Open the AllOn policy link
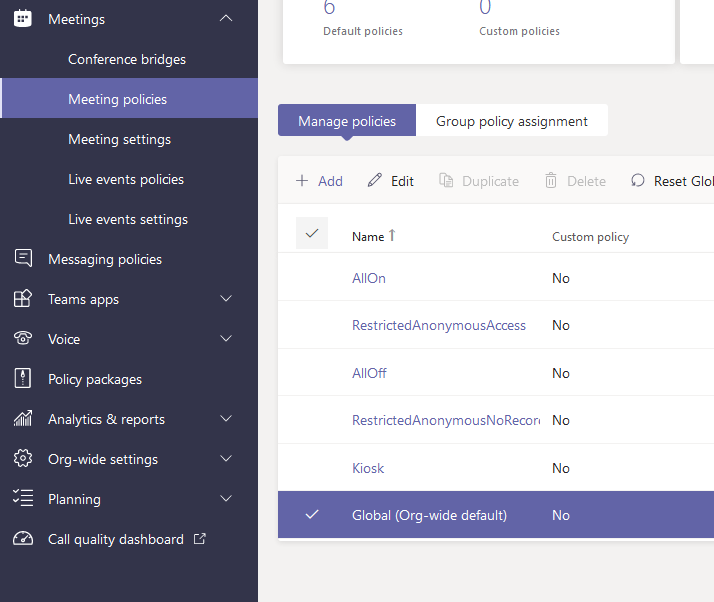The width and height of the screenshot is (714, 602). [x=369, y=278]
